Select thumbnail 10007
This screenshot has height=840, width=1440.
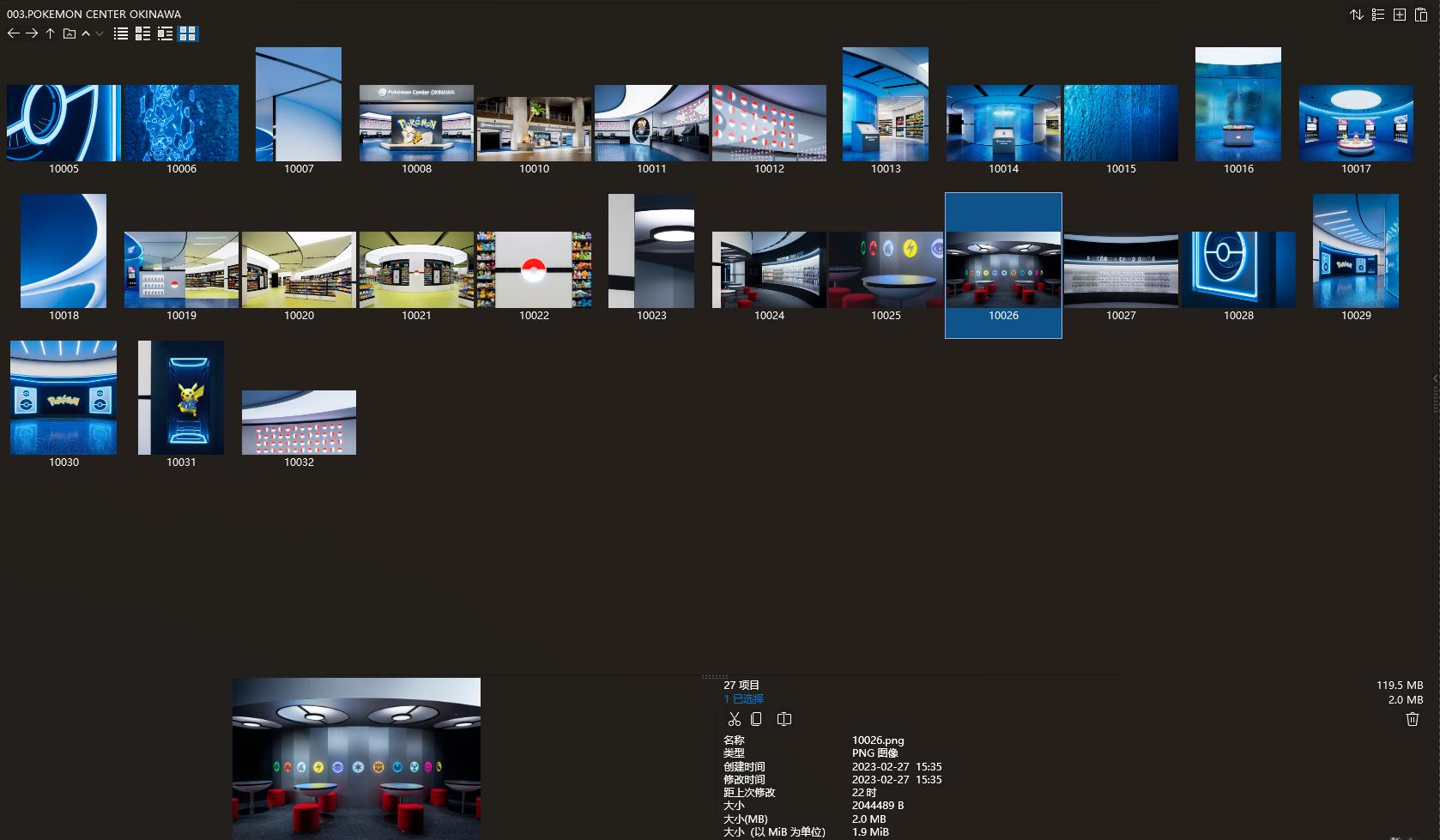click(x=299, y=104)
